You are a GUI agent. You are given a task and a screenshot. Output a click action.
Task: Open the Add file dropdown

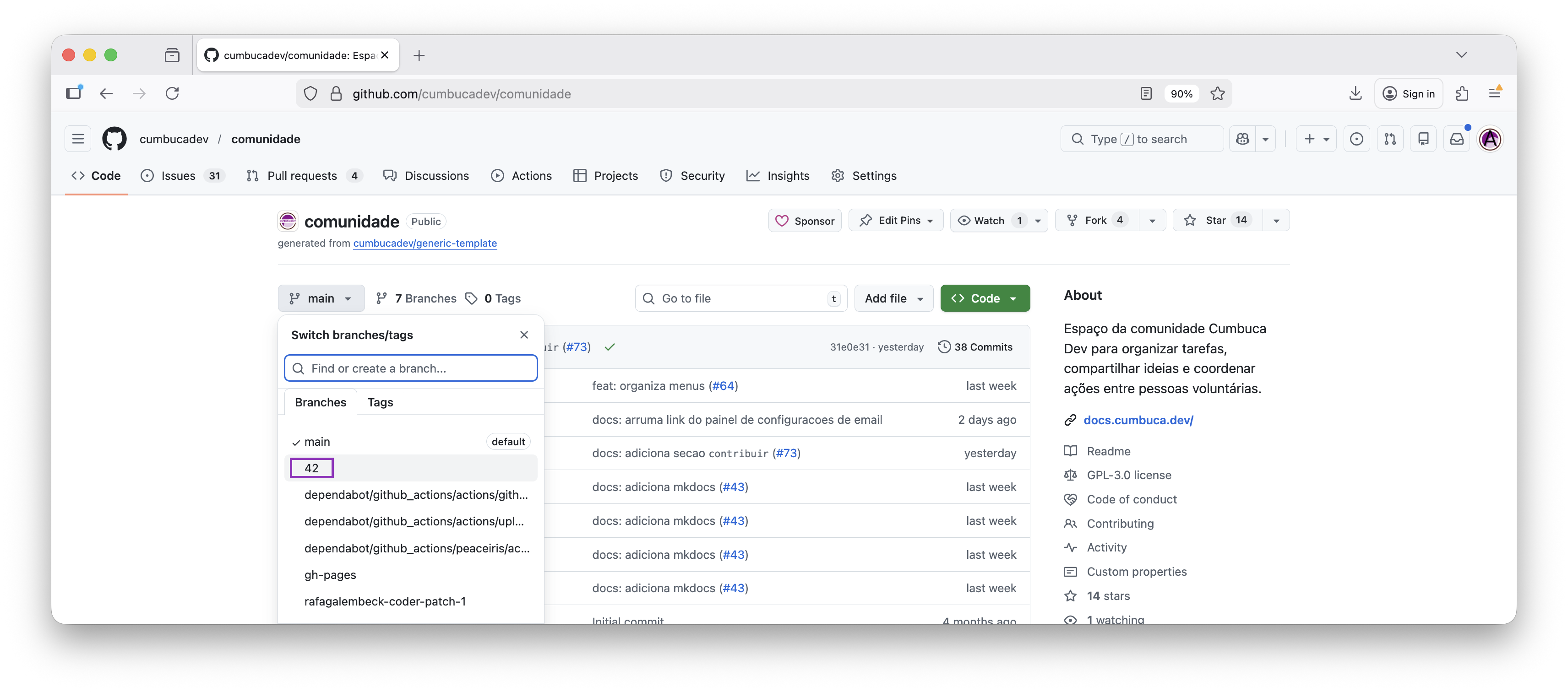tap(893, 298)
